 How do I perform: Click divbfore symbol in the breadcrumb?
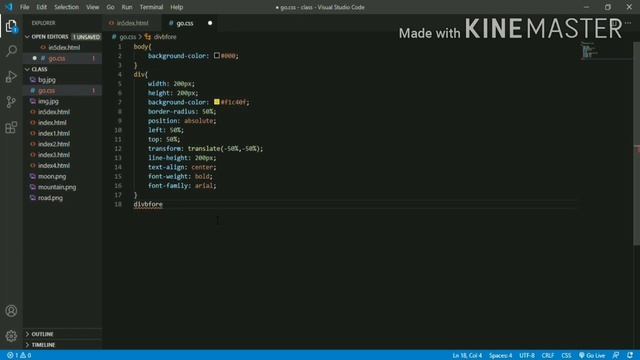tap(165, 37)
